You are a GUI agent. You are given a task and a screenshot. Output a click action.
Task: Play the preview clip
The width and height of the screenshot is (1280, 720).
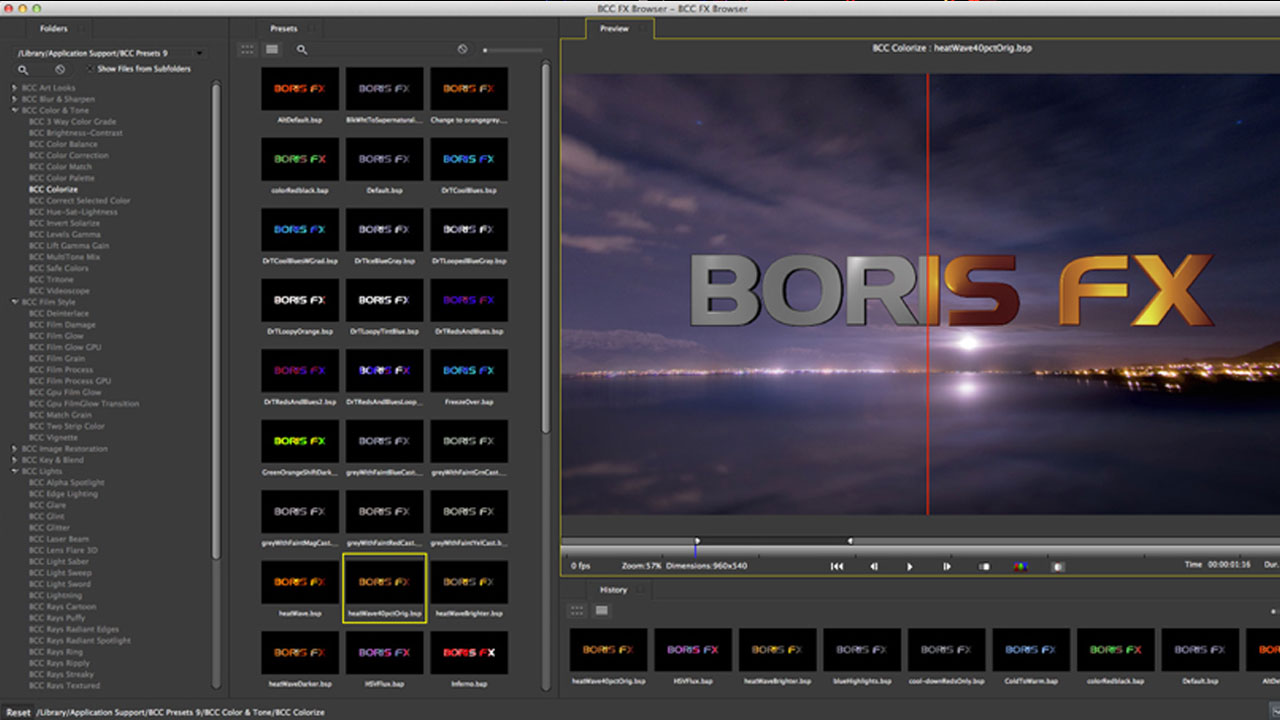coord(910,566)
